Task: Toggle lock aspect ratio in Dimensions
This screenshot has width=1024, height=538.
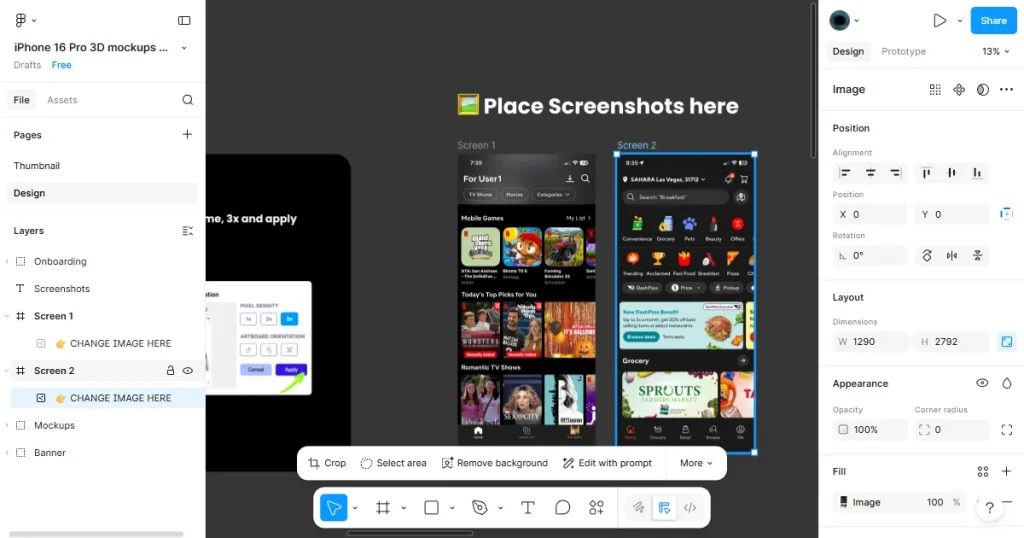Action: click(x=1006, y=341)
